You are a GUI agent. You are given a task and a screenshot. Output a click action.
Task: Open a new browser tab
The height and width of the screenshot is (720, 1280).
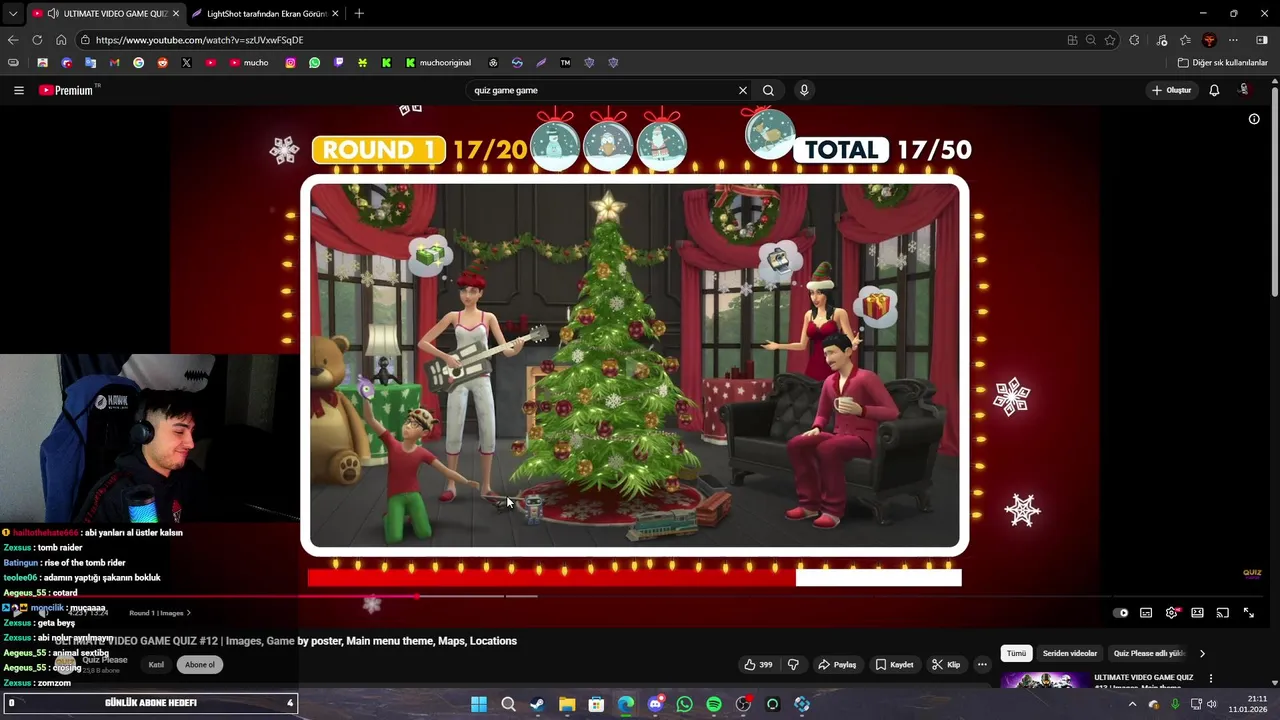[x=359, y=13]
